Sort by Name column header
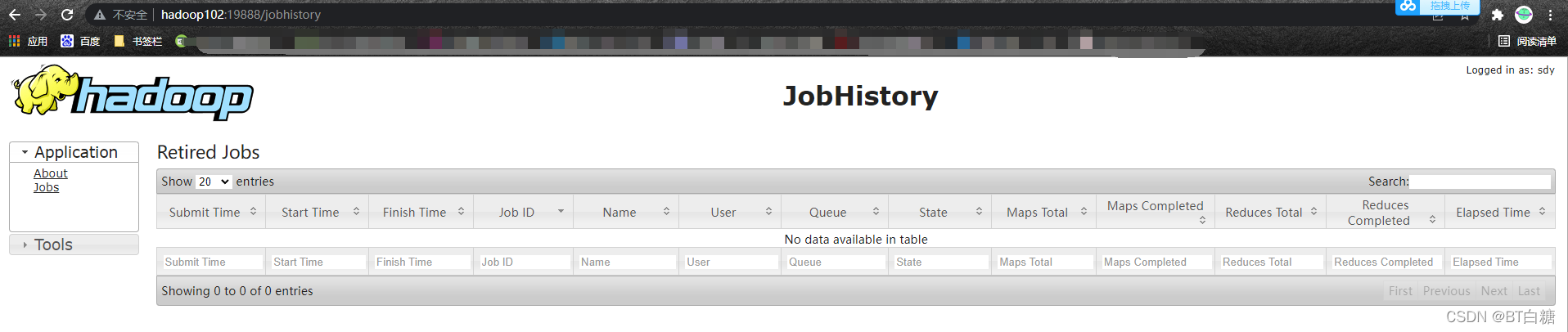 pyautogui.click(x=626, y=212)
